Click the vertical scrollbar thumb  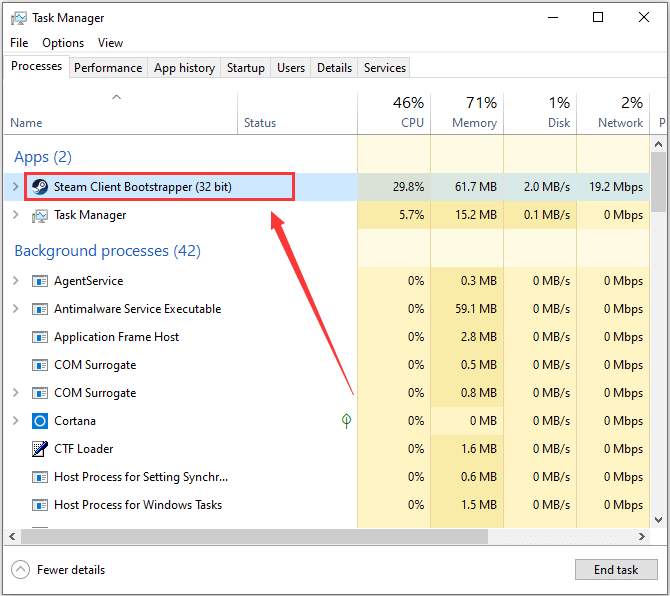click(x=658, y=182)
